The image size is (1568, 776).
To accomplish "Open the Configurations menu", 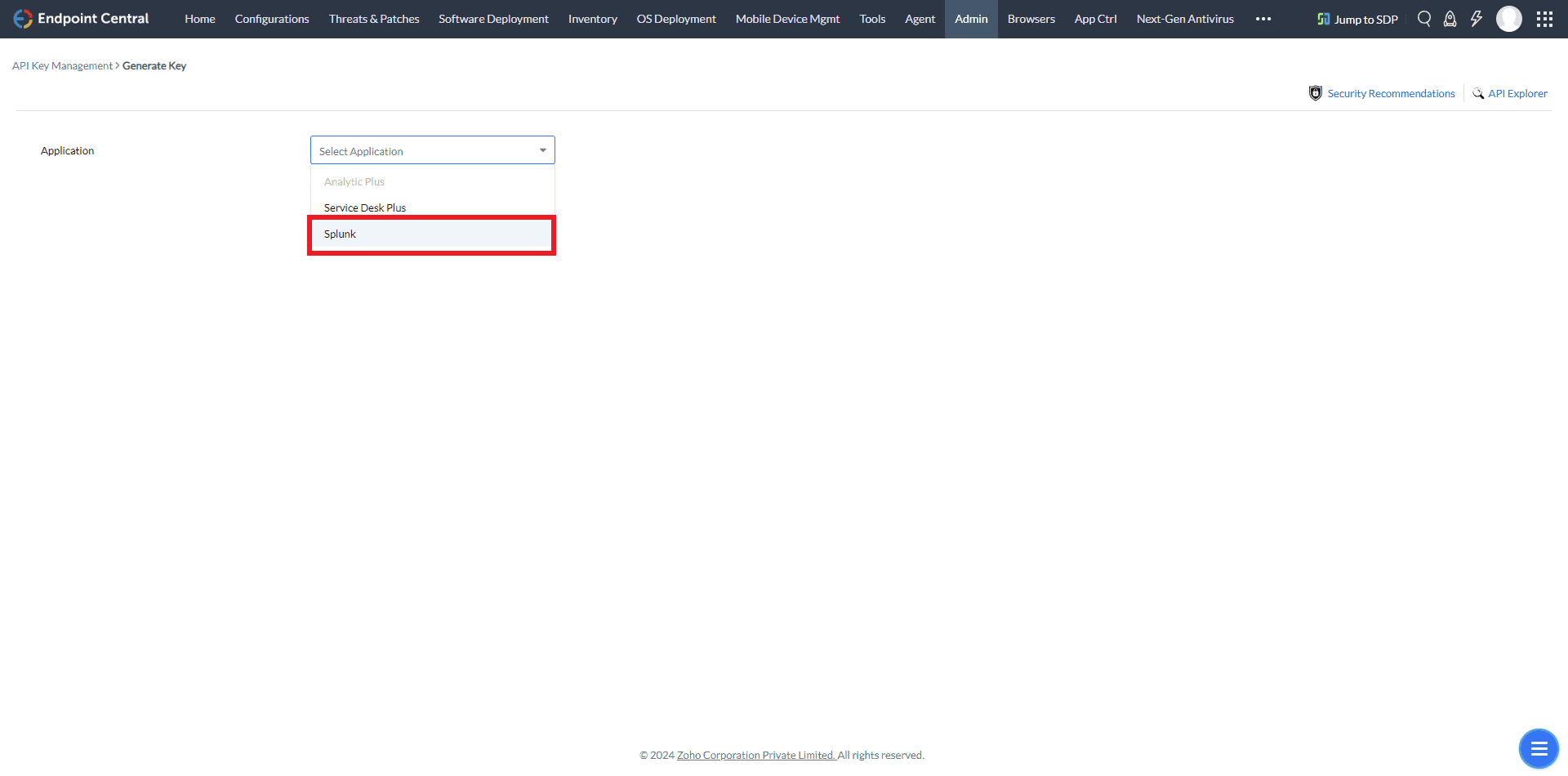I will 272,19.
